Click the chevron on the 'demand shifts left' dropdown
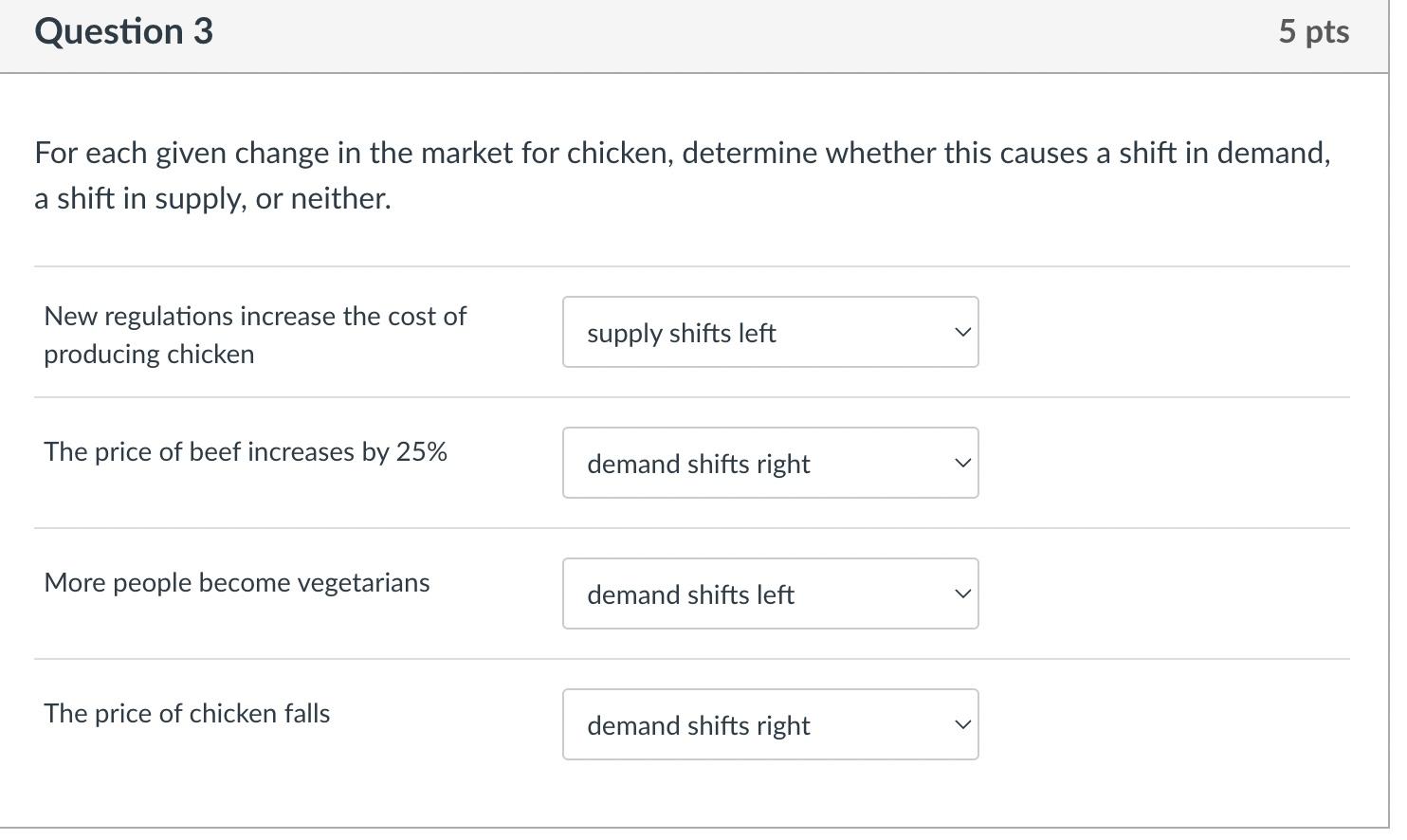The image size is (1407, 840). coord(961,593)
